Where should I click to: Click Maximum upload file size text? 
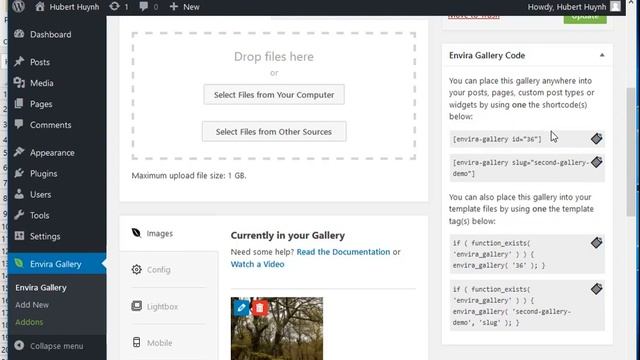click(189, 176)
